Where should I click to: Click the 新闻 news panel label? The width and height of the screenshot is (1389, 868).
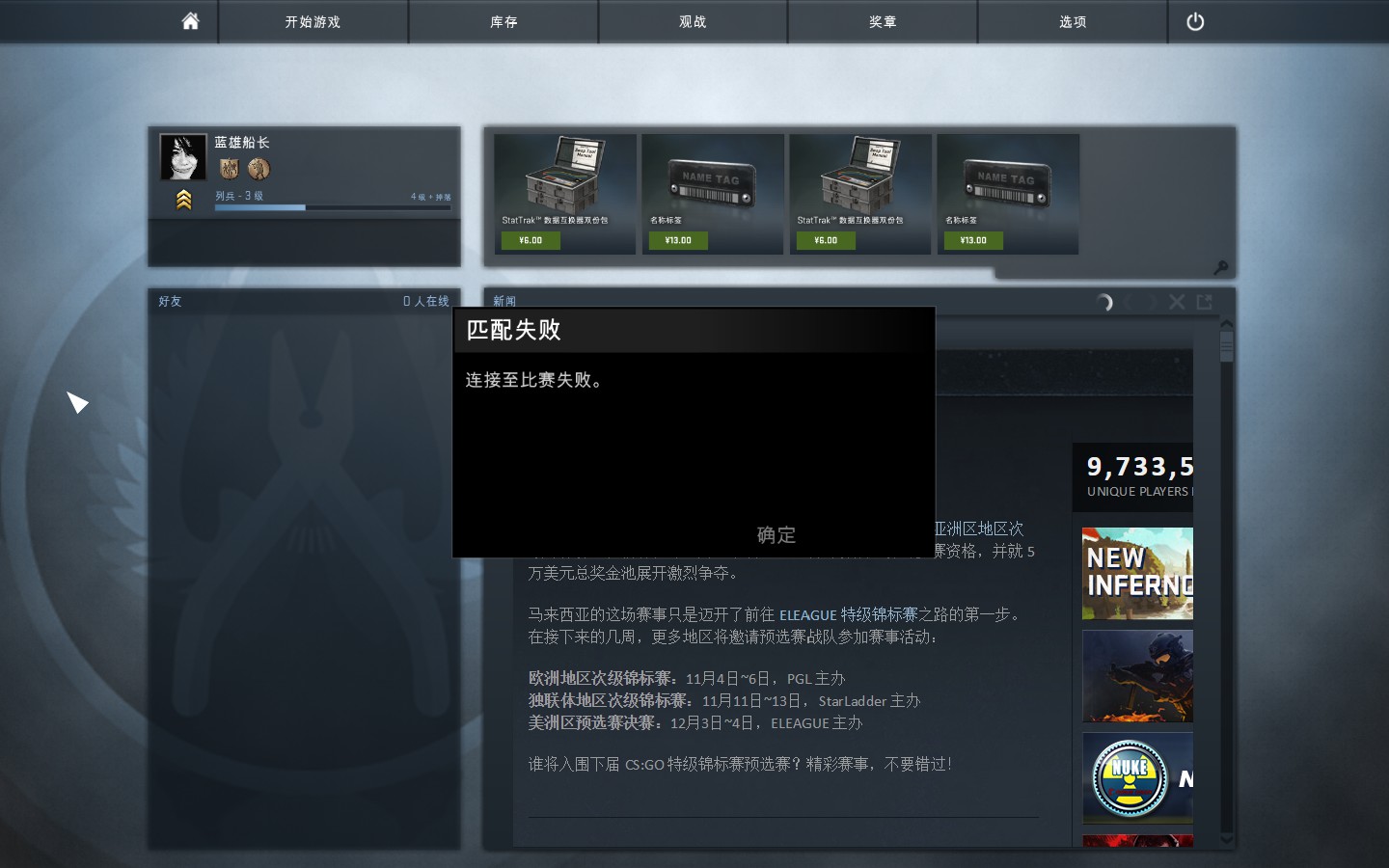tap(504, 301)
